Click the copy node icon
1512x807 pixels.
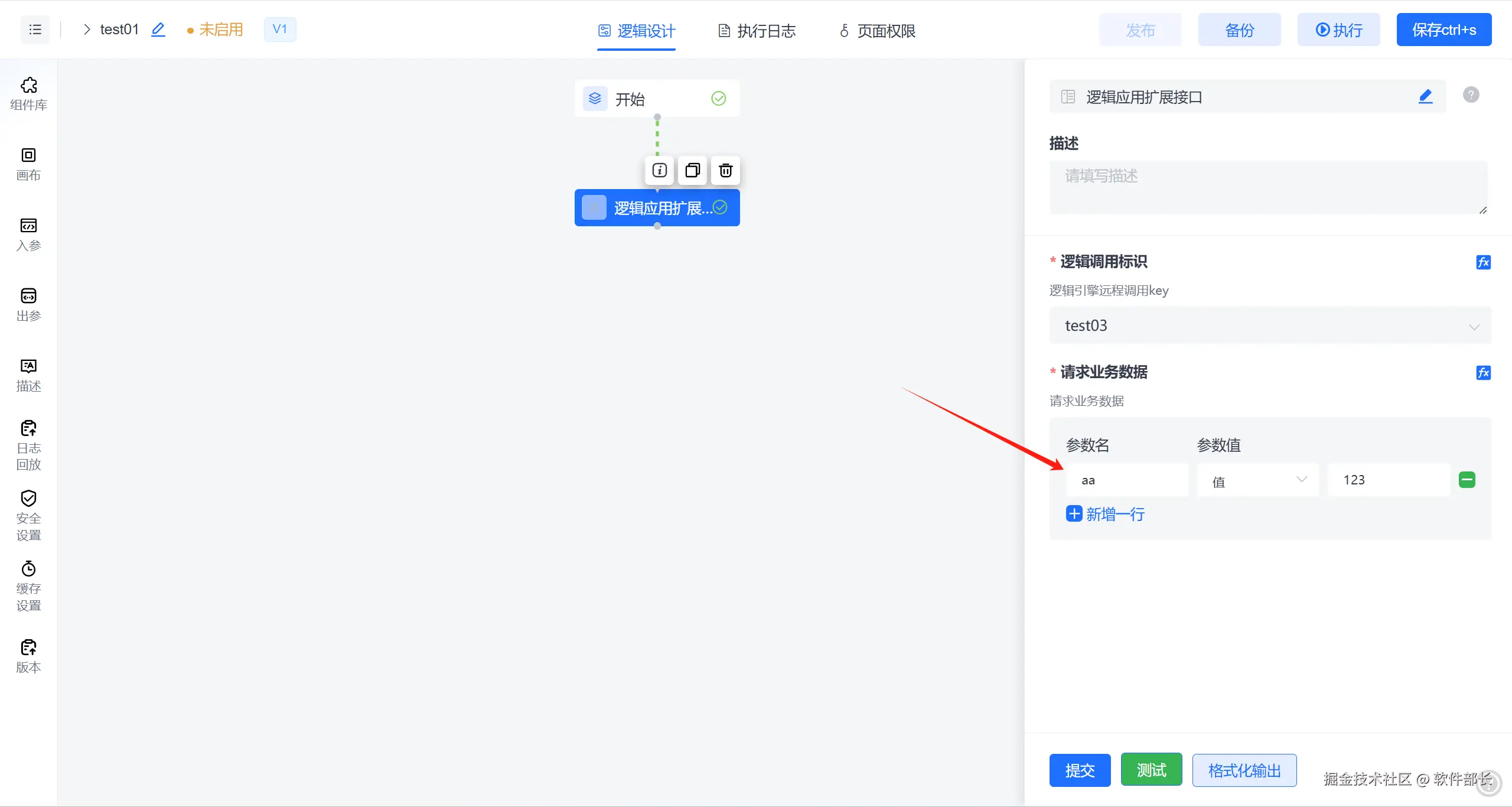[x=692, y=171]
